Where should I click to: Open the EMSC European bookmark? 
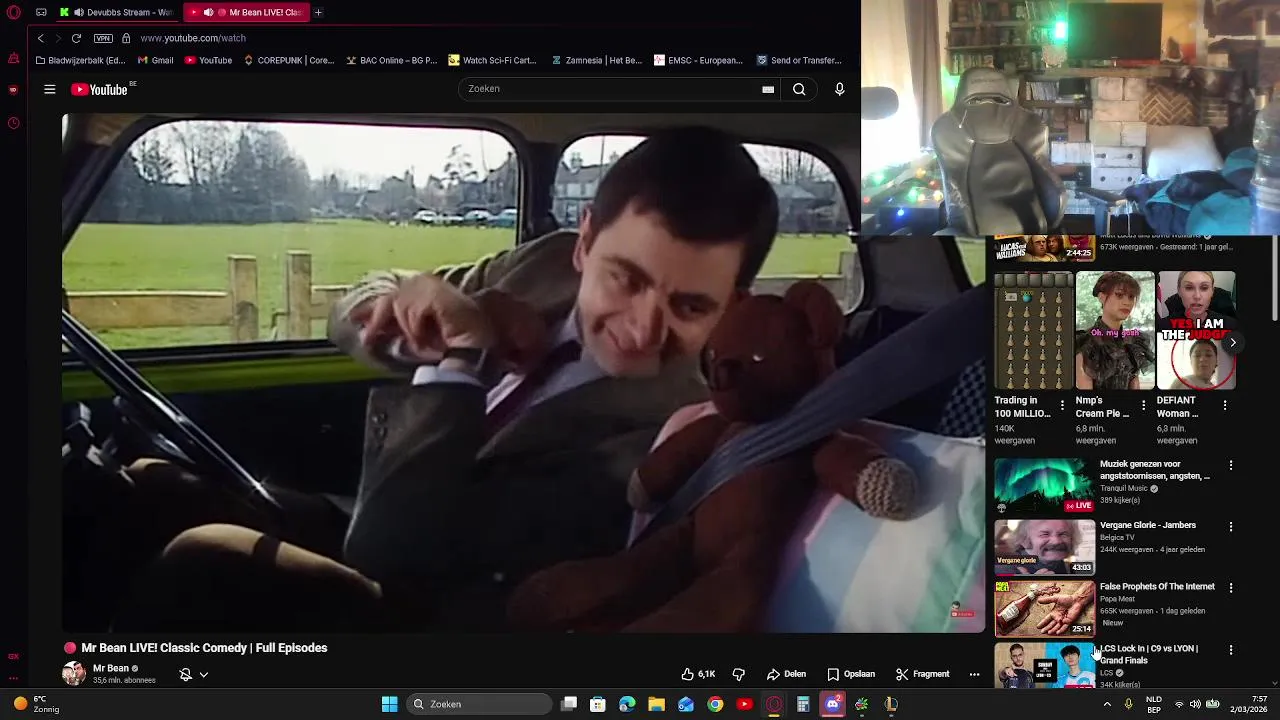coord(699,60)
